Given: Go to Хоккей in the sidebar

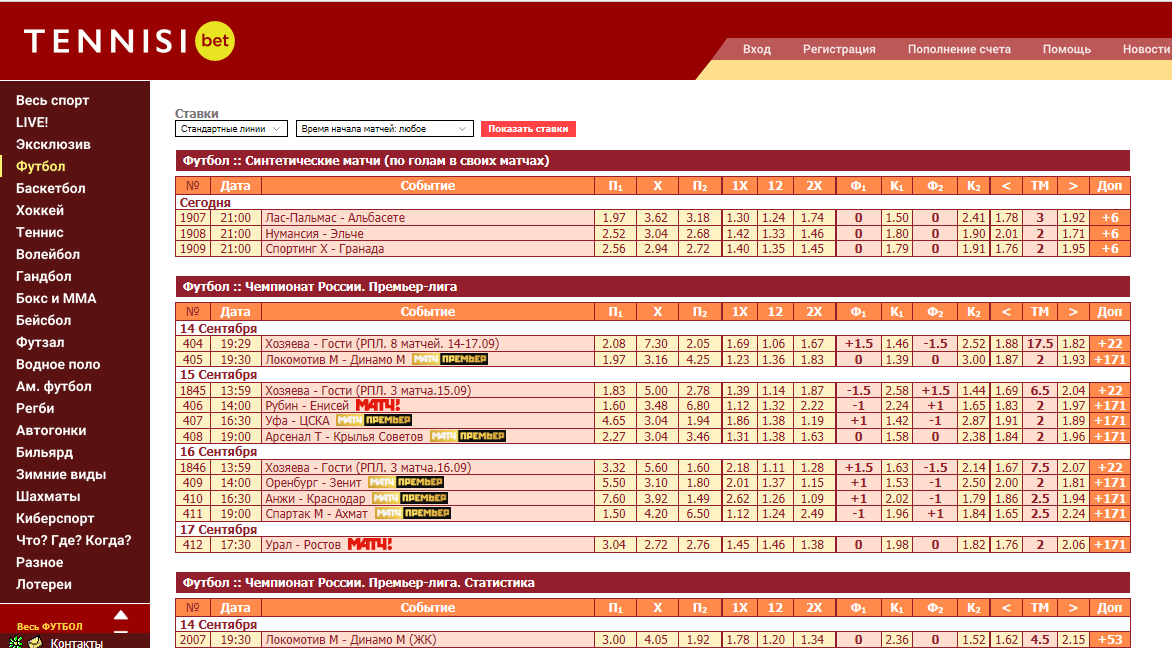Looking at the screenshot, I should click(x=40, y=210).
